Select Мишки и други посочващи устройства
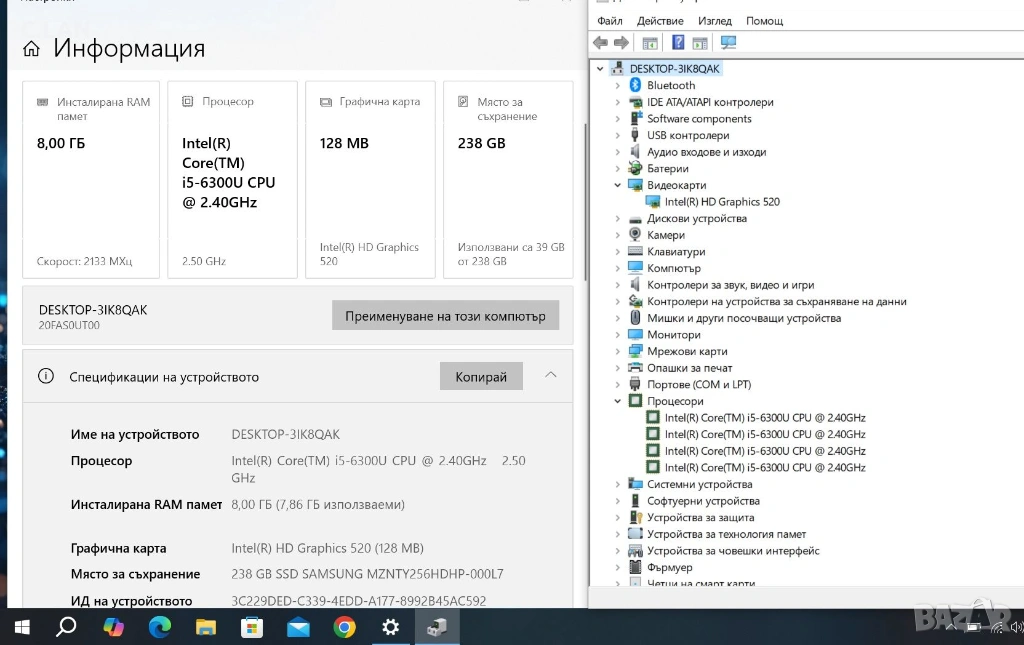This screenshot has height=645, width=1024. (744, 318)
